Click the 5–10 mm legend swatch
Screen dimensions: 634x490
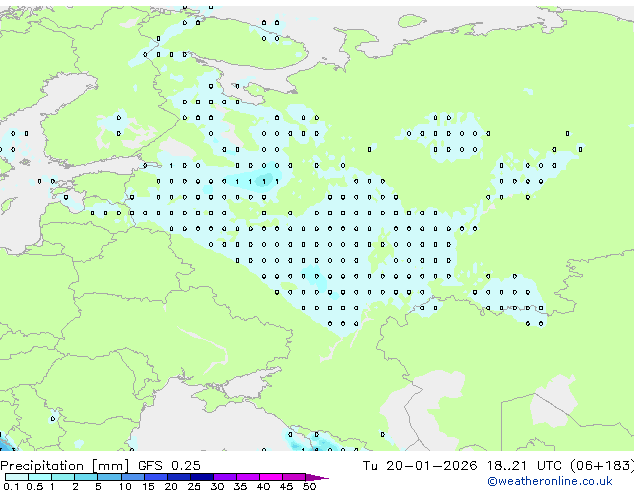pos(109,477)
